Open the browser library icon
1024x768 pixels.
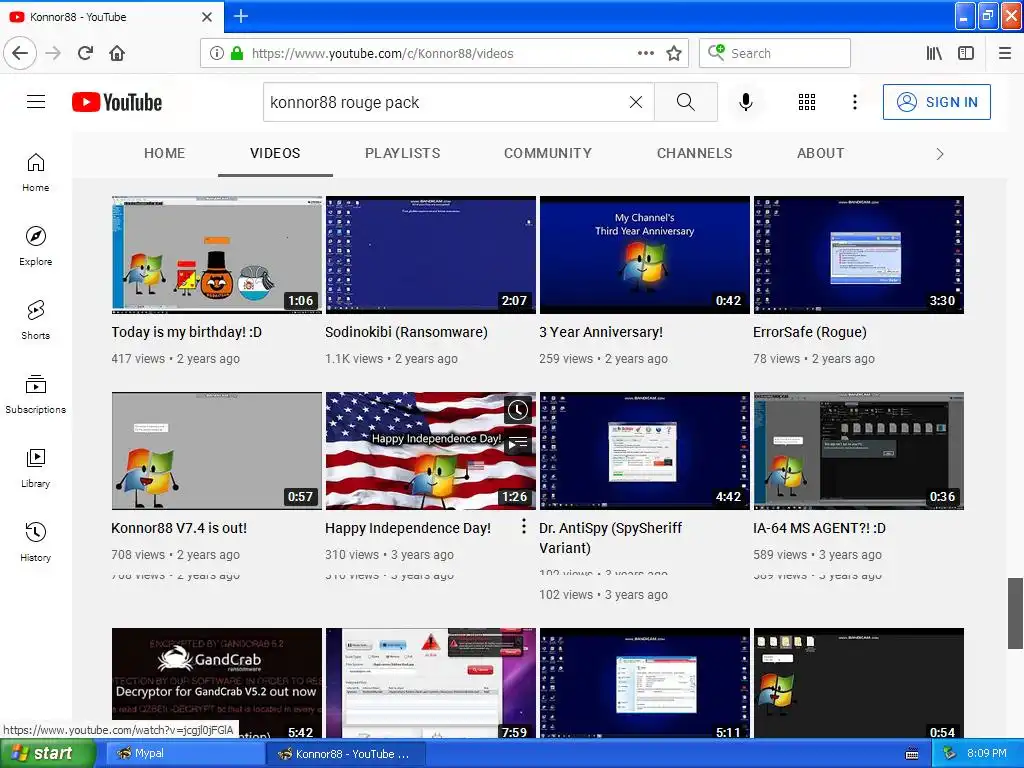point(934,53)
